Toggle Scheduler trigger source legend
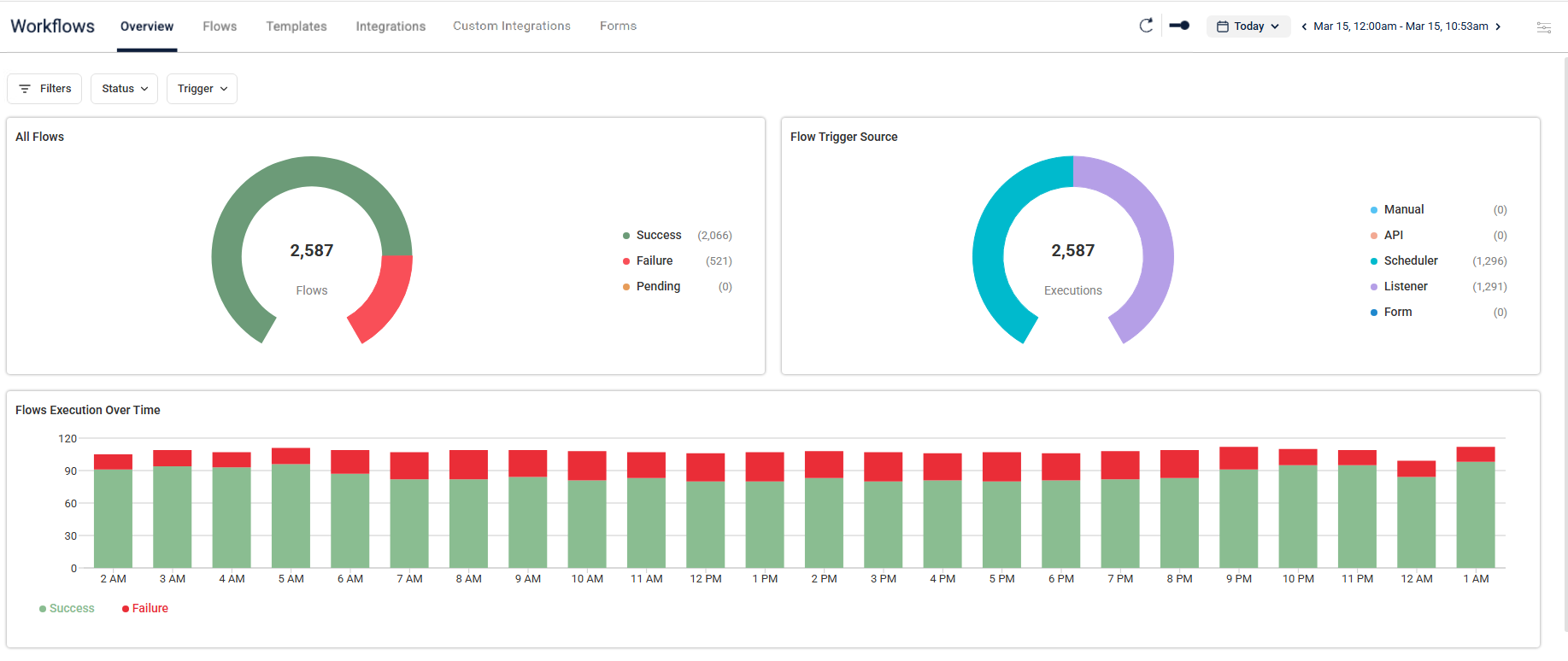The height and width of the screenshot is (661, 1568). (1438, 260)
